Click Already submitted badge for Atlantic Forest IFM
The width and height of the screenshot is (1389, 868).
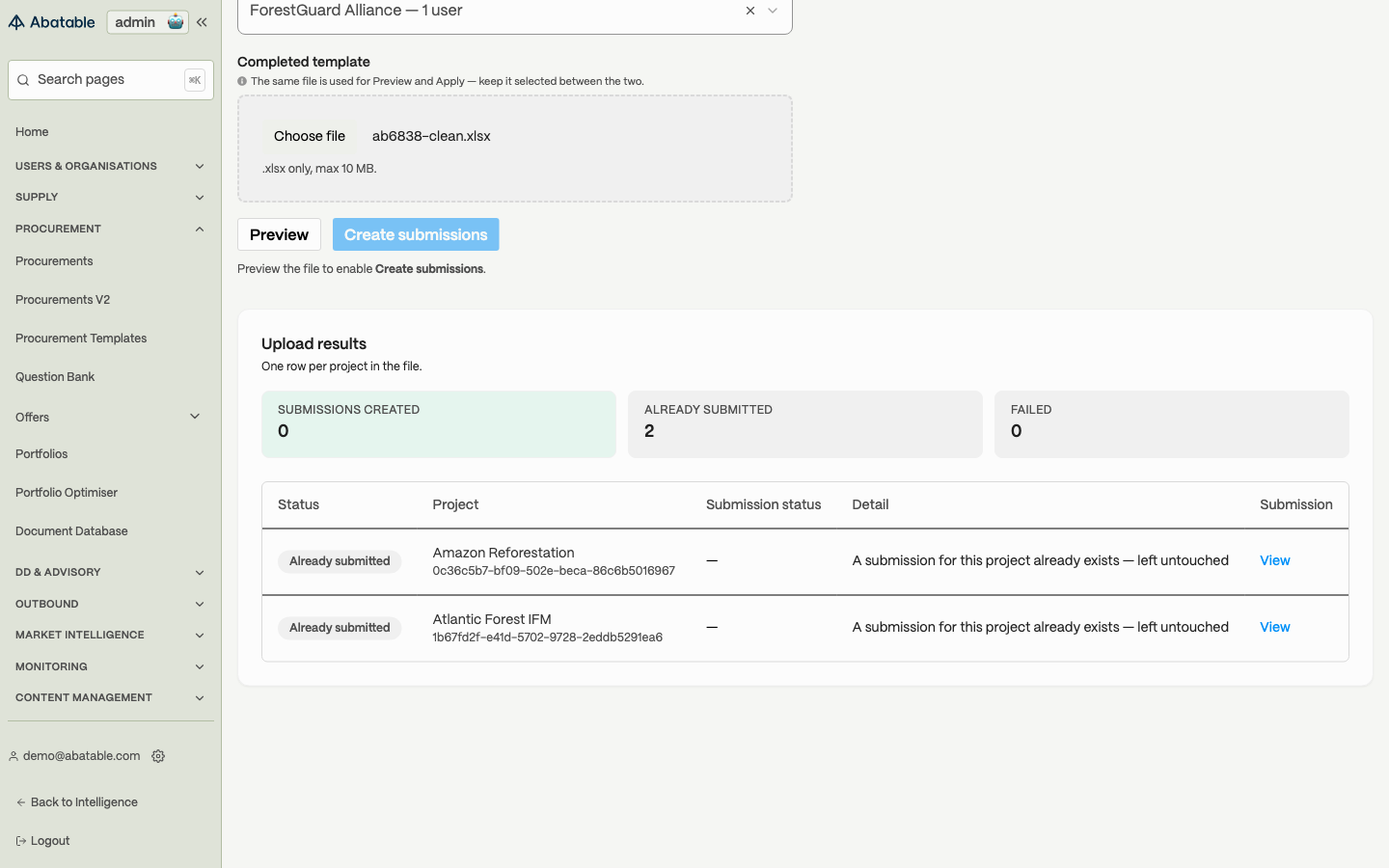pyautogui.click(x=340, y=628)
